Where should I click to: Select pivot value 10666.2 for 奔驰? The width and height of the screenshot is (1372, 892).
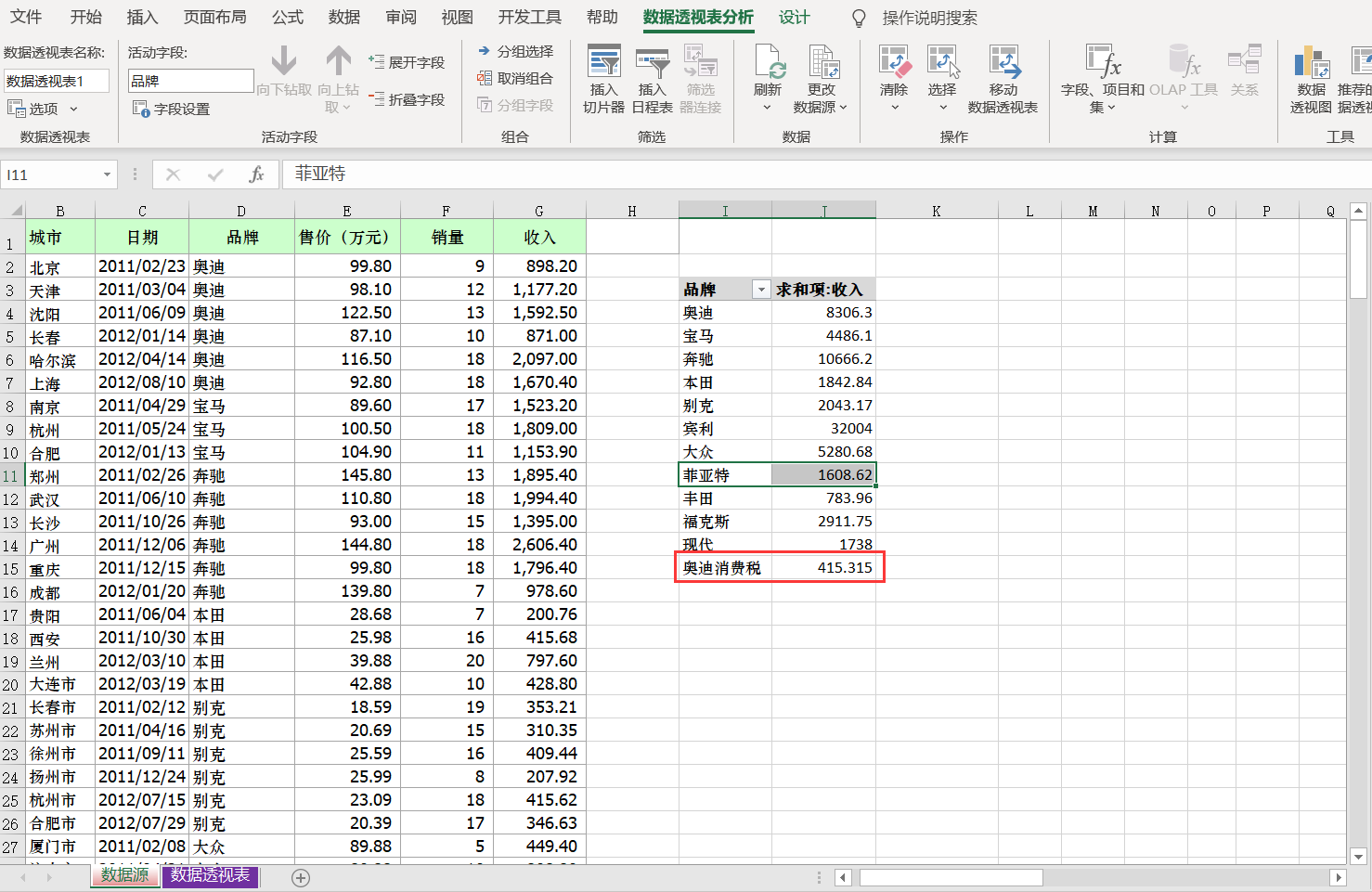(823, 358)
